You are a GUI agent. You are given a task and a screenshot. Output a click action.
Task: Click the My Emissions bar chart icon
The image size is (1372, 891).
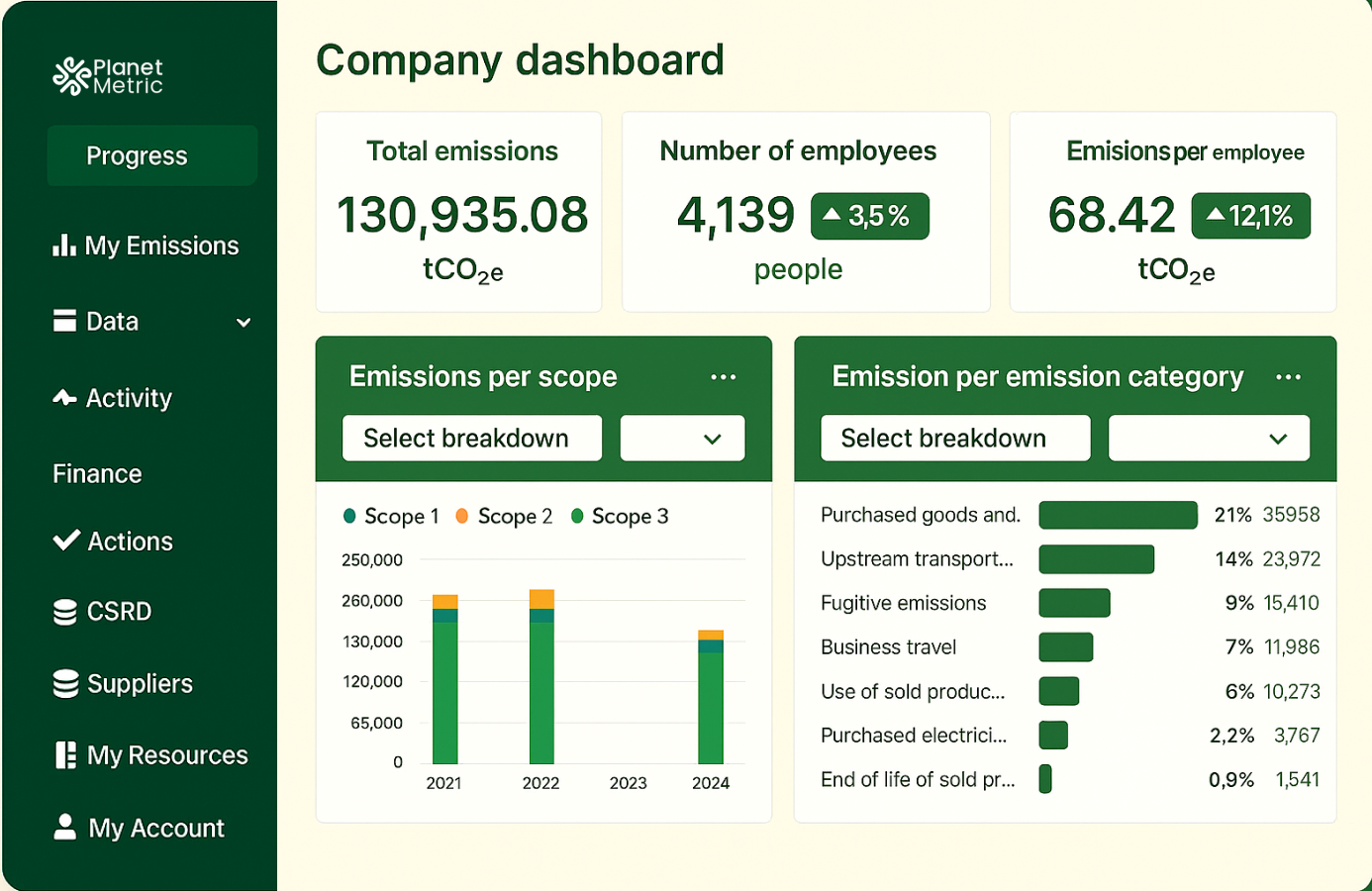pos(64,246)
